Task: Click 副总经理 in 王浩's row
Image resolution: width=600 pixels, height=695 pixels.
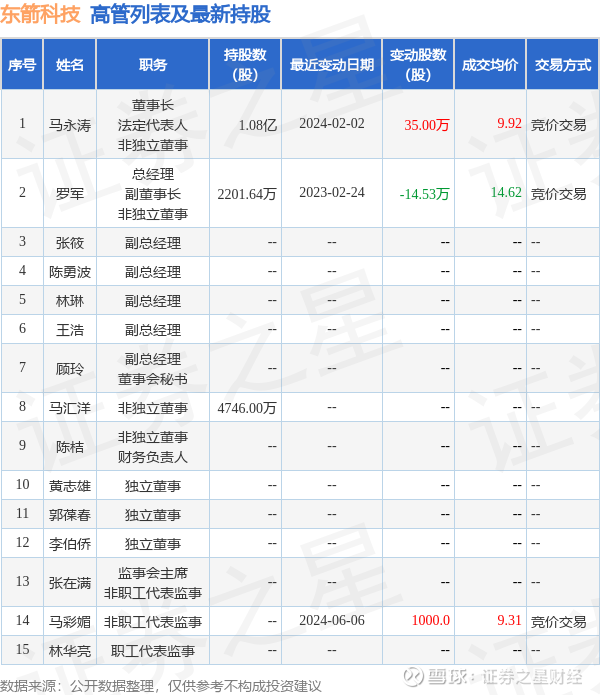Action: pyautogui.click(x=152, y=330)
